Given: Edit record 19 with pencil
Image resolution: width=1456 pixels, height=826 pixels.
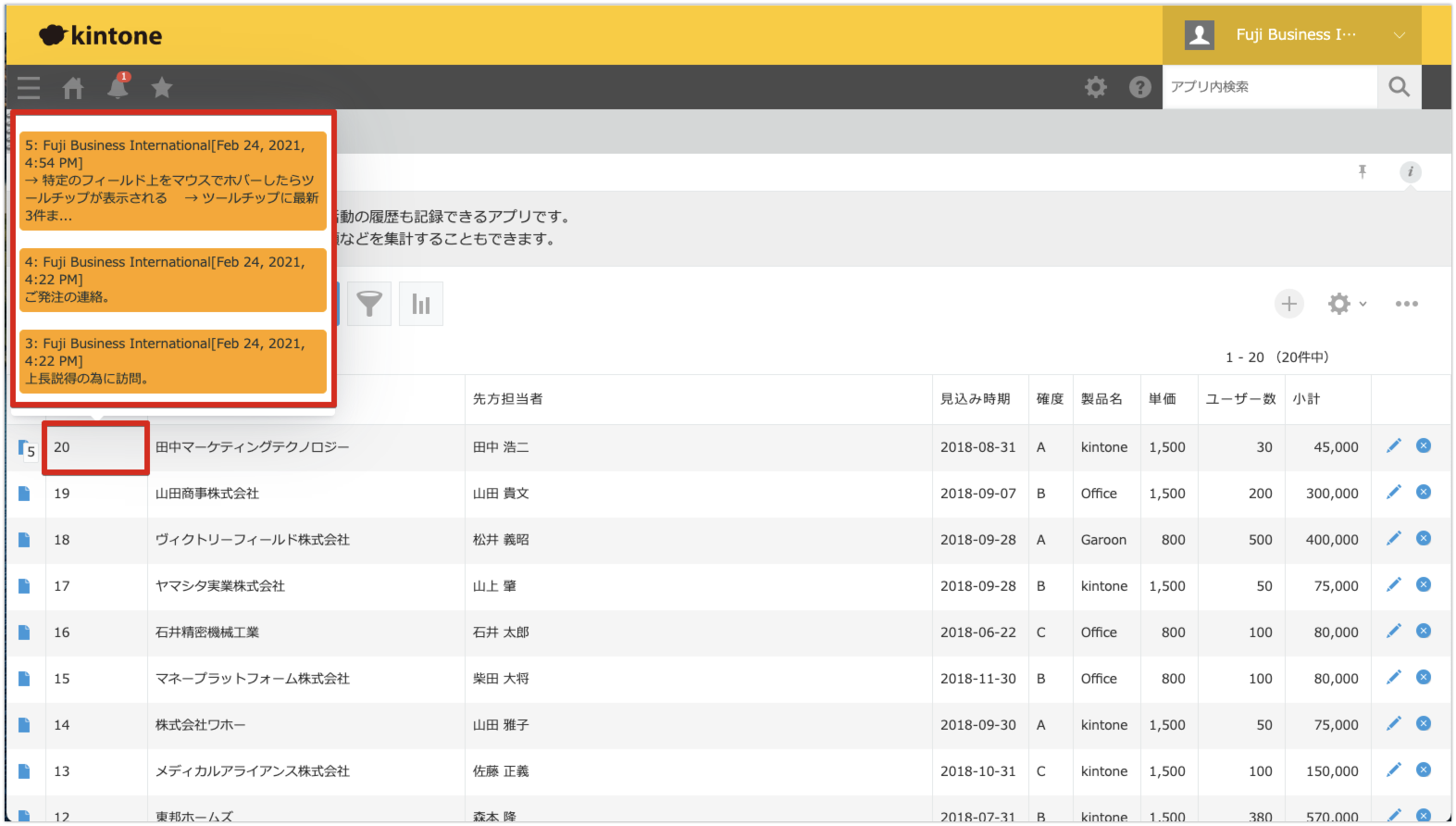Looking at the screenshot, I should [x=1394, y=493].
